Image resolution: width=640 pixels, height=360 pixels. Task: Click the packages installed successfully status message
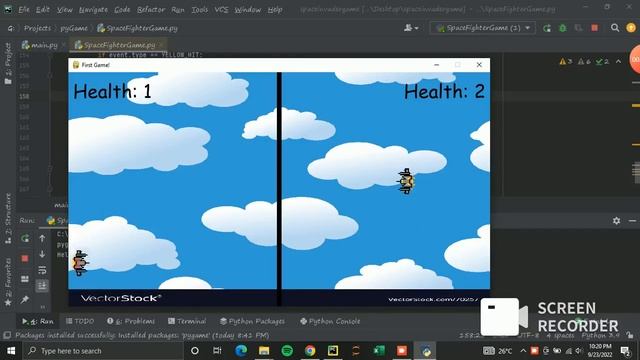point(142,335)
